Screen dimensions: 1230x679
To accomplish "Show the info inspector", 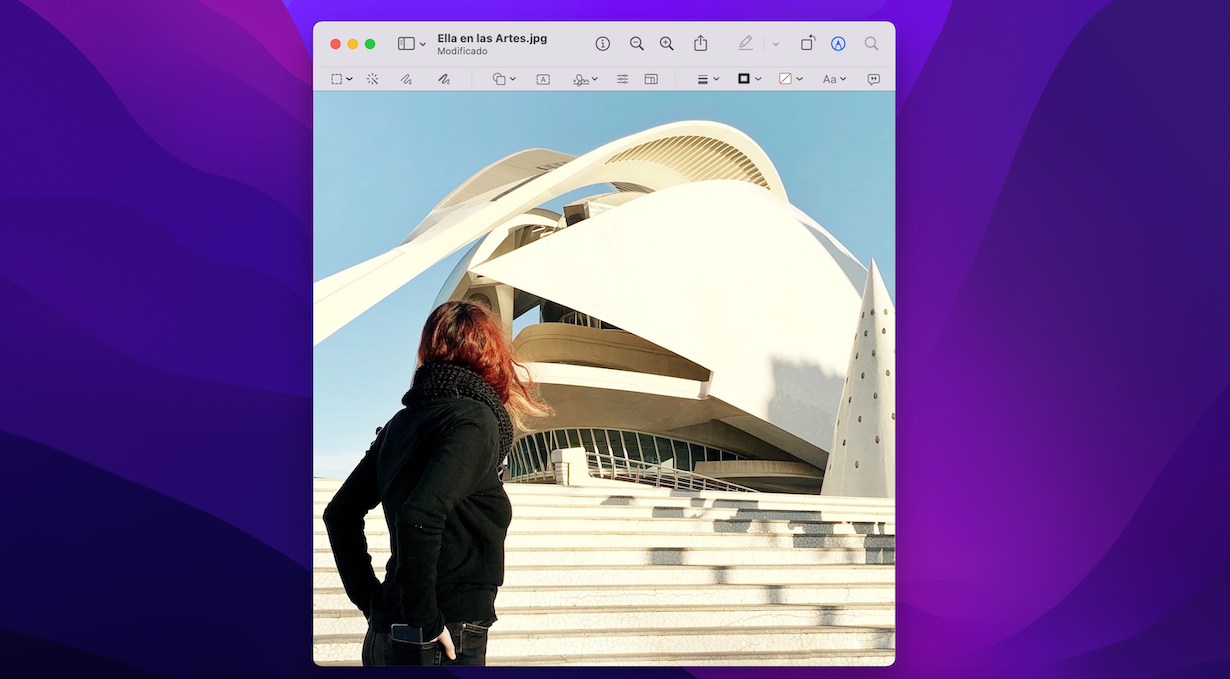I will click(603, 43).
